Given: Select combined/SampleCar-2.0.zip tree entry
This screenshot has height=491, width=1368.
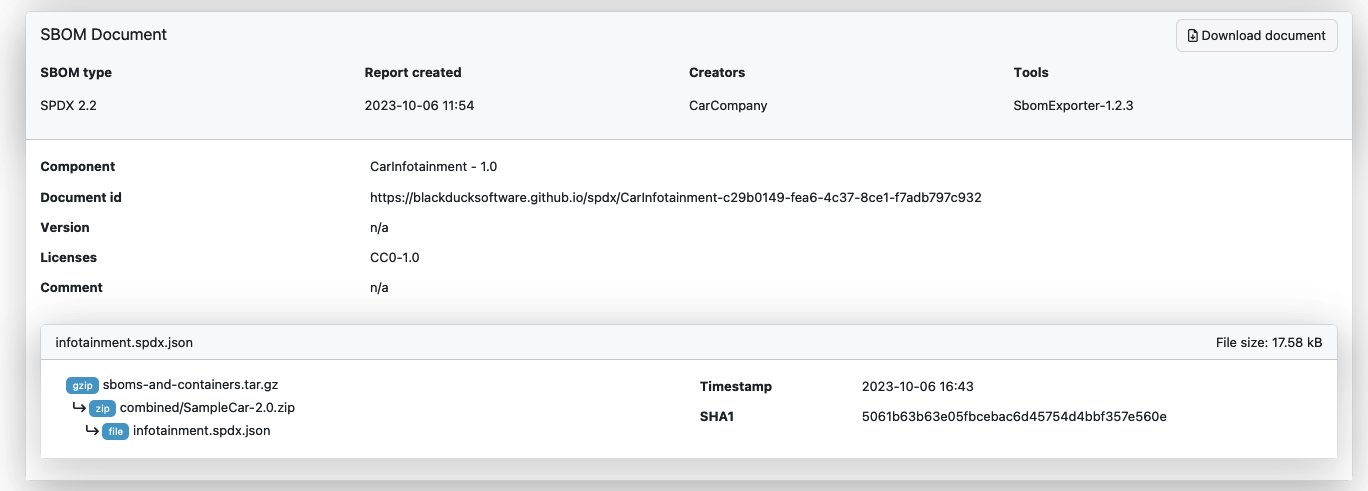Looking at the screenshot, I should coord(207,407).
